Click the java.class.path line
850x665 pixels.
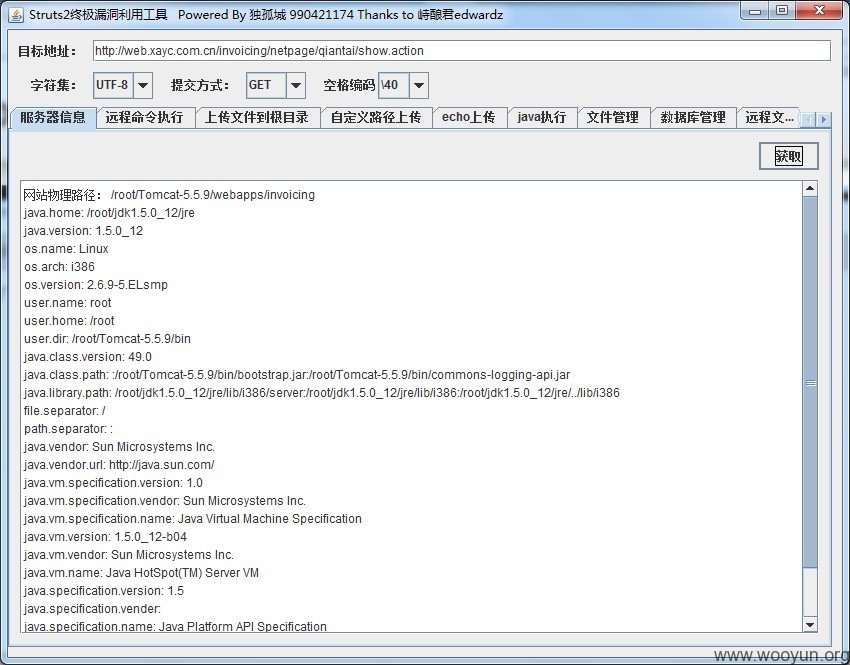297,375
